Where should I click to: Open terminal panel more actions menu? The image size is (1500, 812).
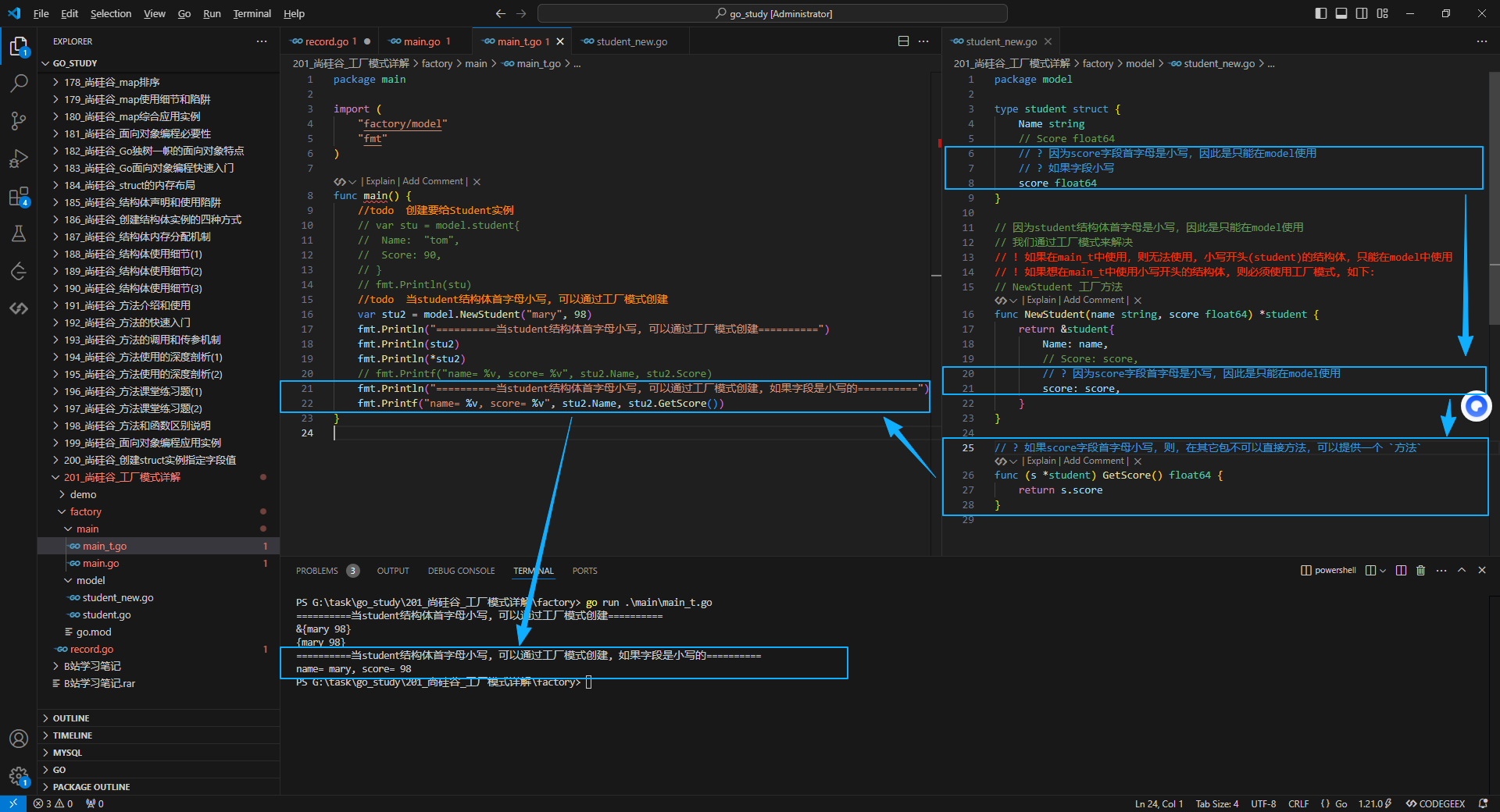1441,571
